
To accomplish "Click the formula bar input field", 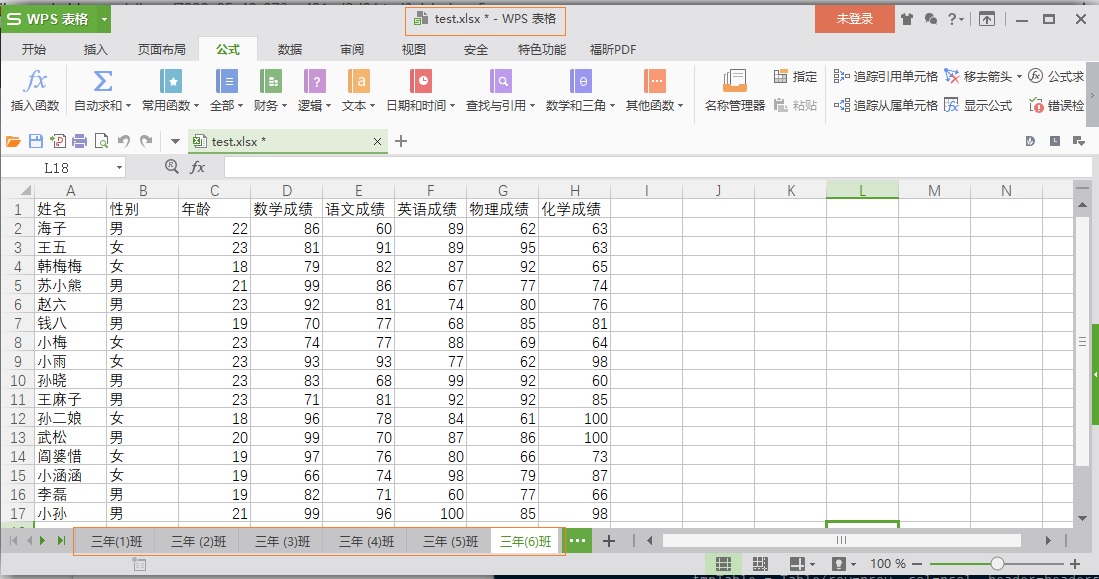I will click(x=650, y=168).
